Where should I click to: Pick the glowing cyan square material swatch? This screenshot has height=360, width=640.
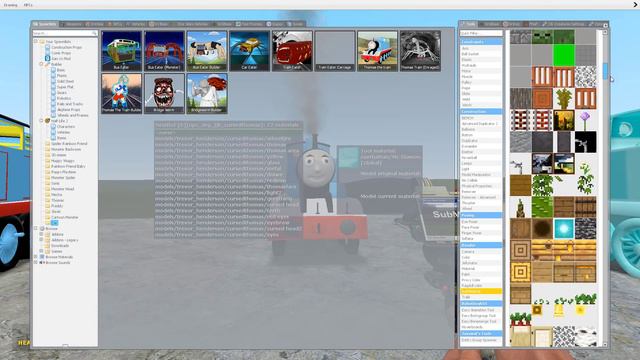pyautogui.click(x=564, y=229)
